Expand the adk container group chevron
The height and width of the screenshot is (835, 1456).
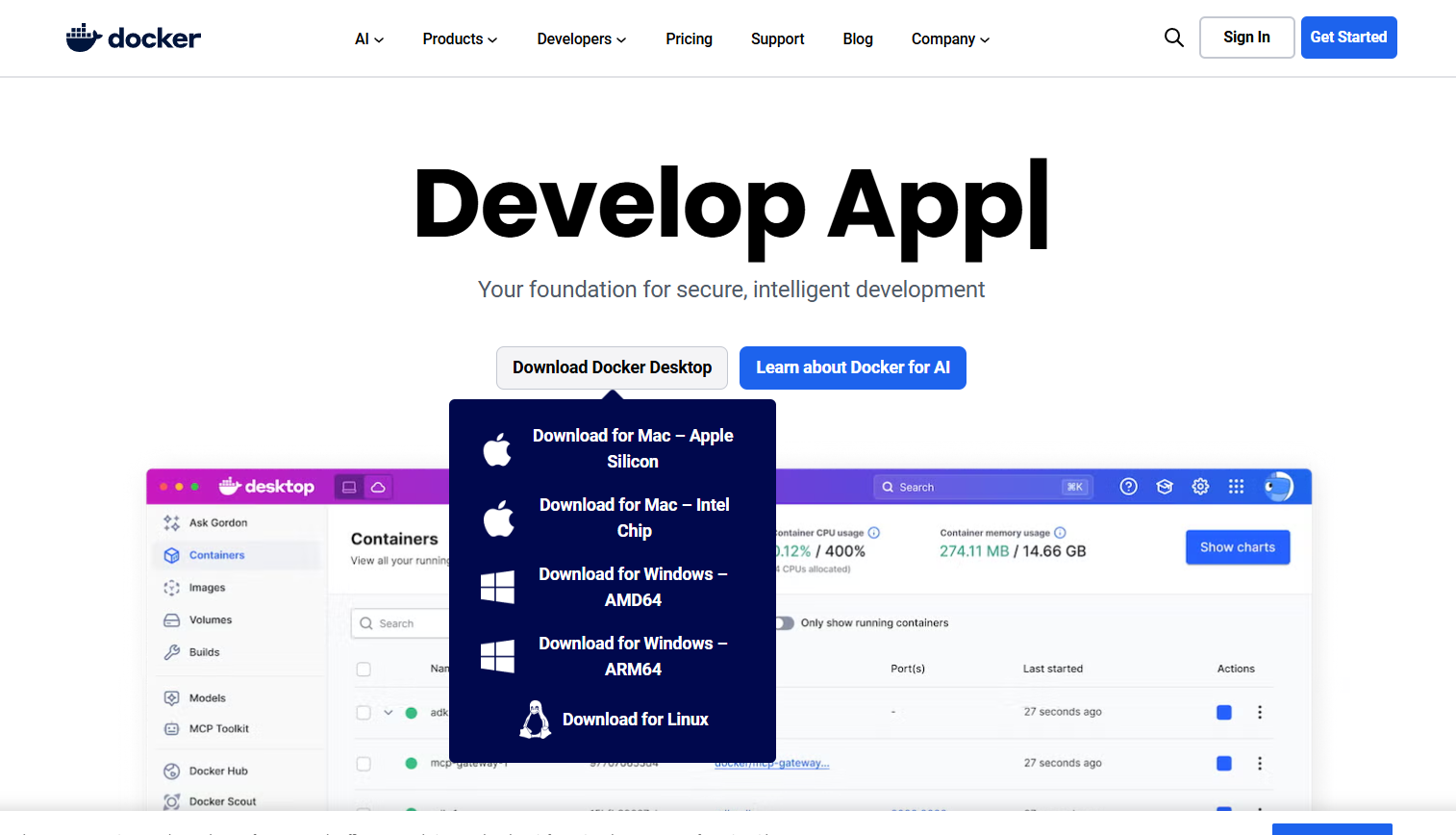click(x=389, y=713)
